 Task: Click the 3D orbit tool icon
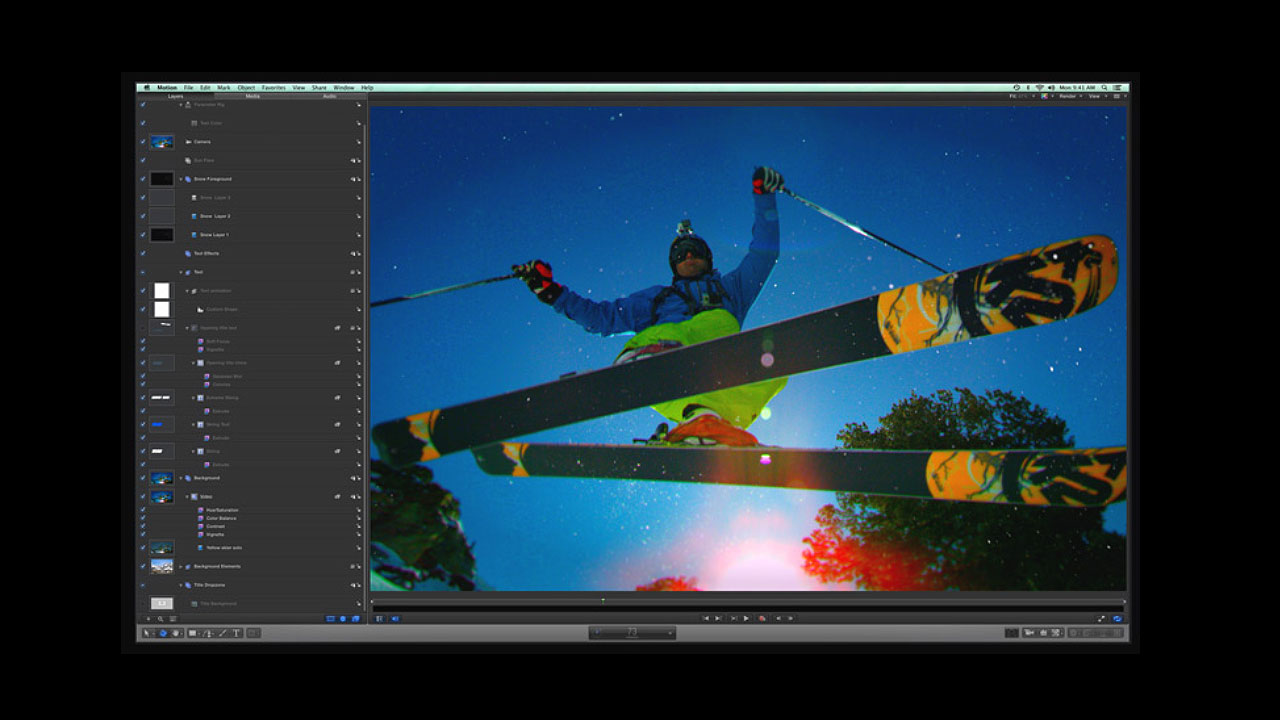click(x=162, y=633)
